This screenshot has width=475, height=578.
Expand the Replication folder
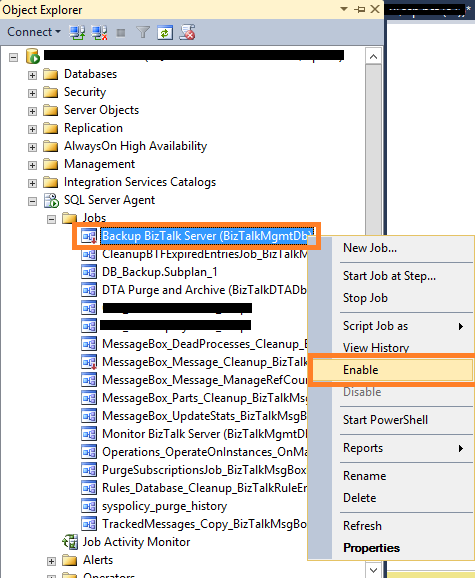tap(32, 129)
